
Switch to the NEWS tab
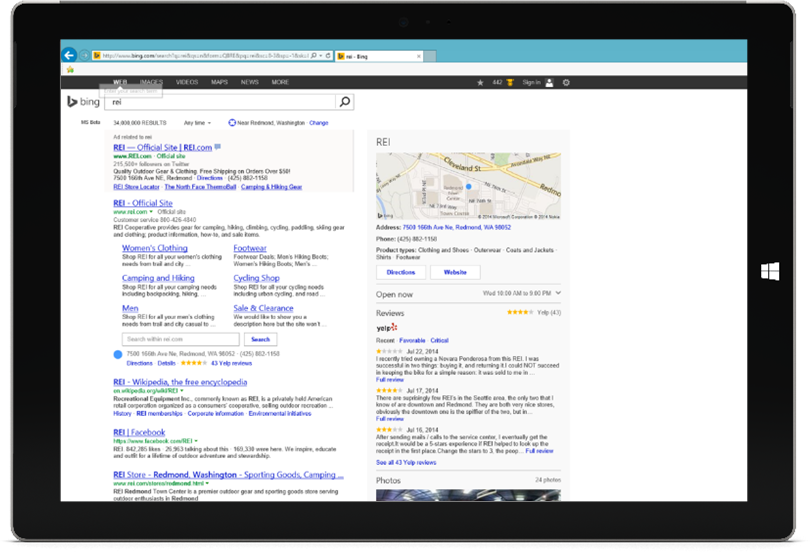coord(250,82)
